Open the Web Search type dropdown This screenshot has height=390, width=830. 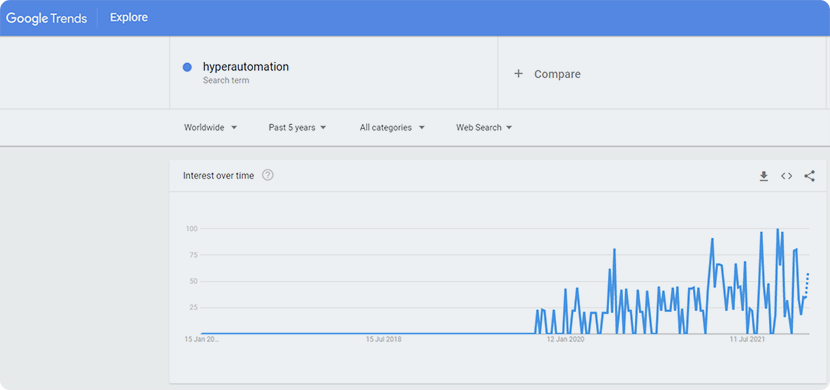coord(484,128)
